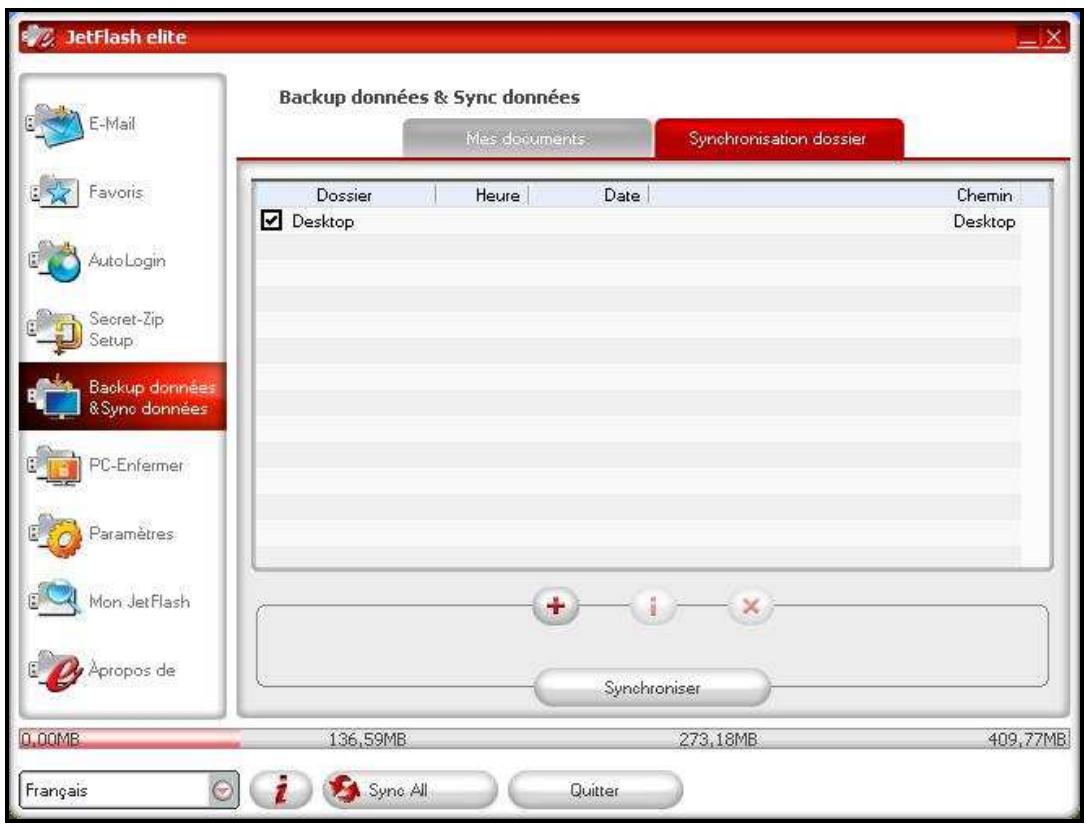This screenshot has width=1087, height=826.
Task: Click the Synchroniser button
Action: click(652, 688)
